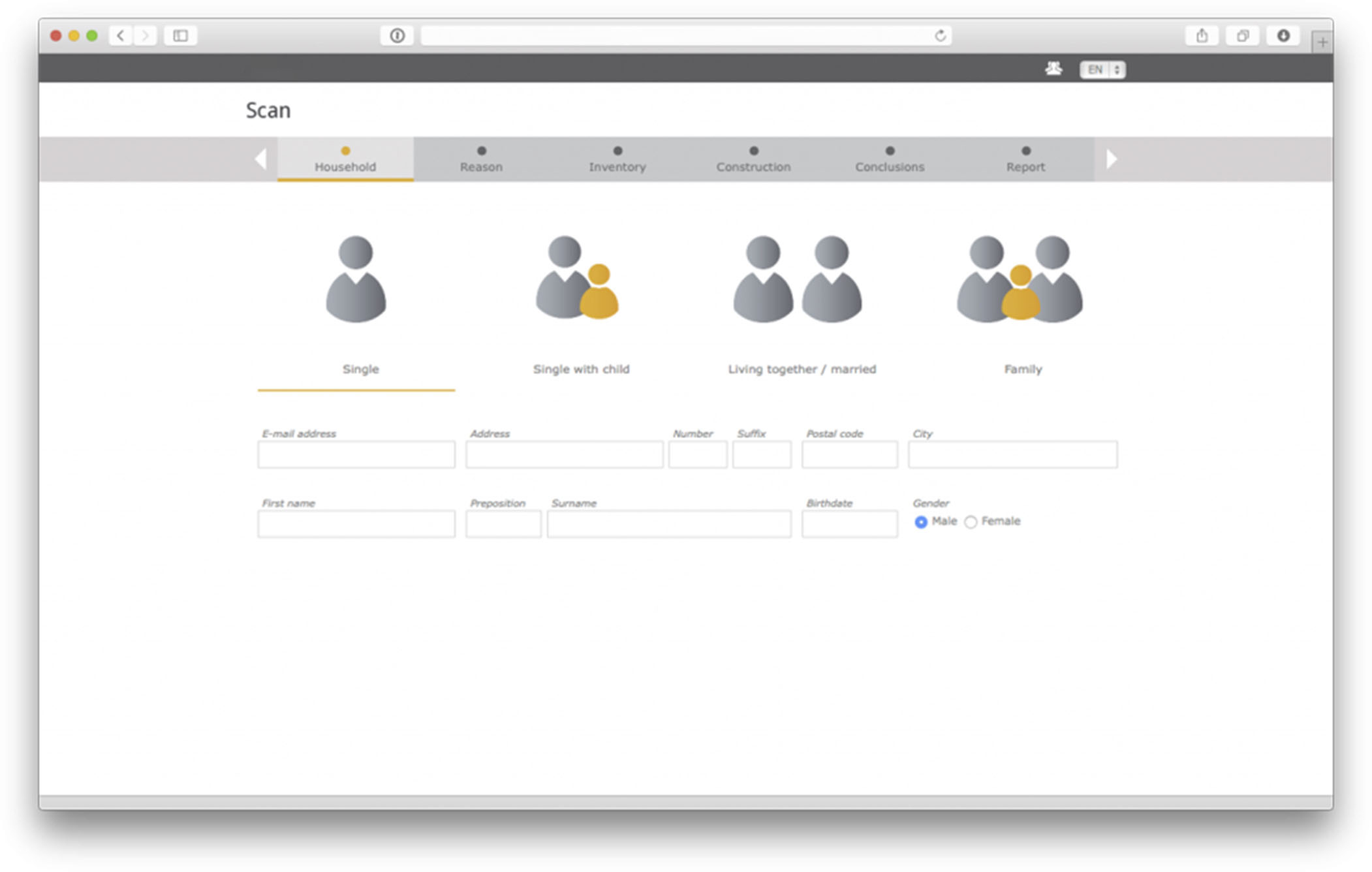The height and width of the screenshot is (872, 1372).
Task: Select the Female gender option
Action: coord(971,522)
